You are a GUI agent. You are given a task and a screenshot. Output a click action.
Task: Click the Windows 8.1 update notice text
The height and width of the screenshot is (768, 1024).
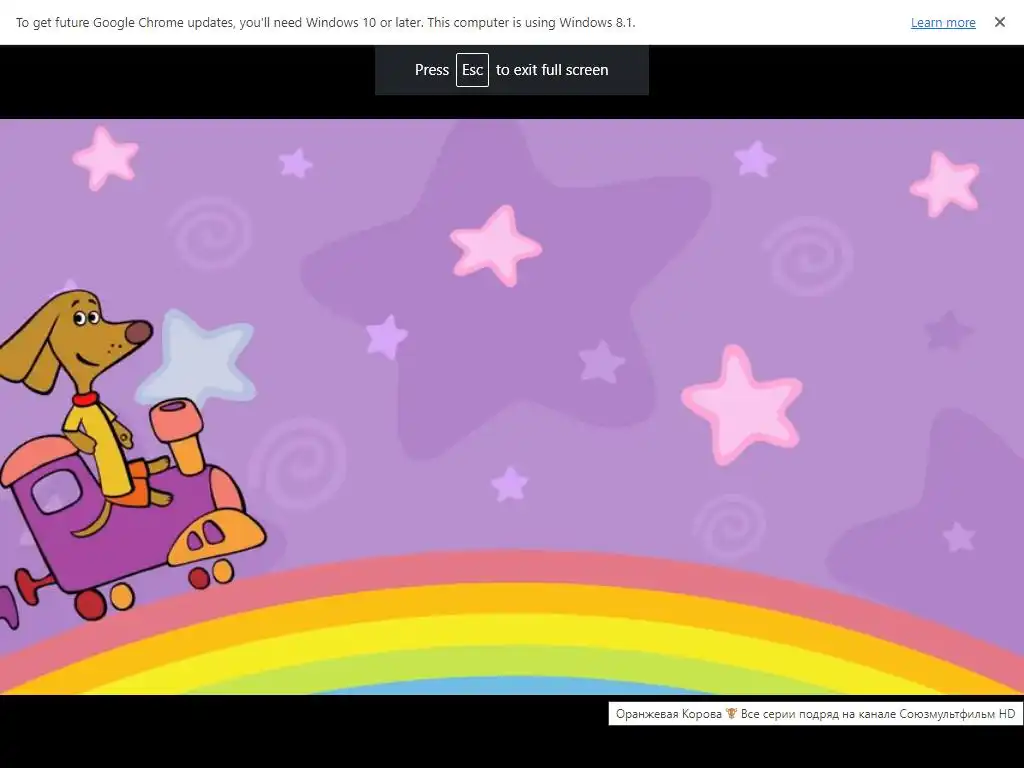click(x=325, y=23)
